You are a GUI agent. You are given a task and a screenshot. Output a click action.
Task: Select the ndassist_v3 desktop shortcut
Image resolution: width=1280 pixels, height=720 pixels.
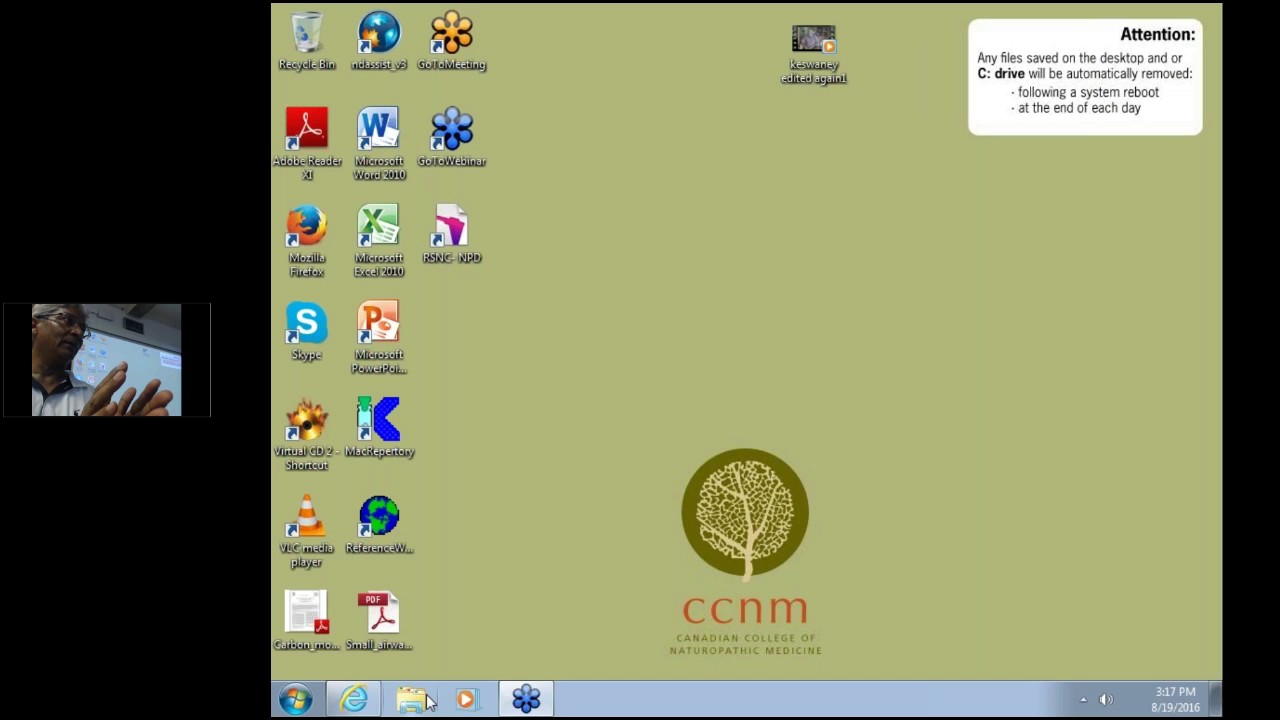click(x=379, y=41)
